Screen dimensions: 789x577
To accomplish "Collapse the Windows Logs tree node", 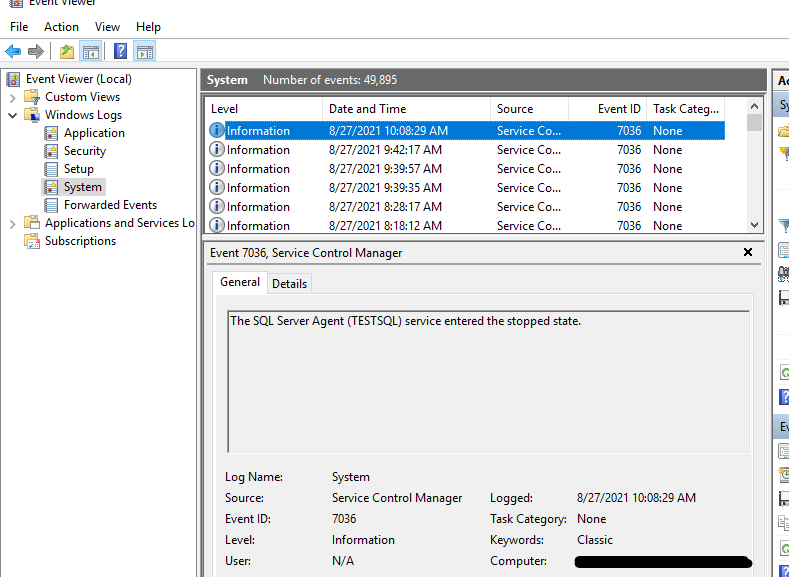I will (13, 115).
